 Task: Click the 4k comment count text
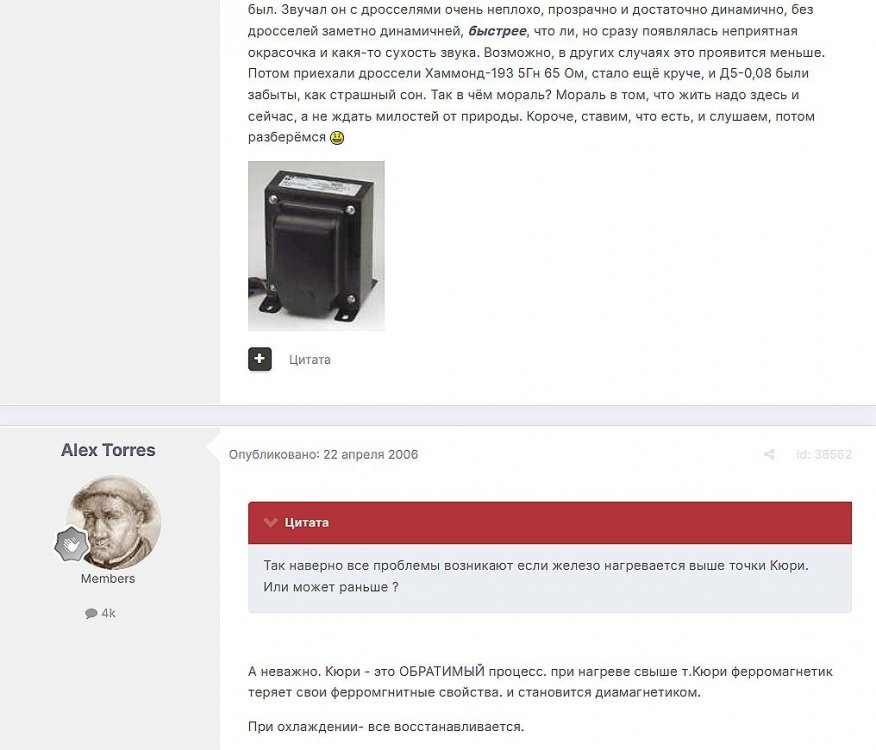click(108, 613)
